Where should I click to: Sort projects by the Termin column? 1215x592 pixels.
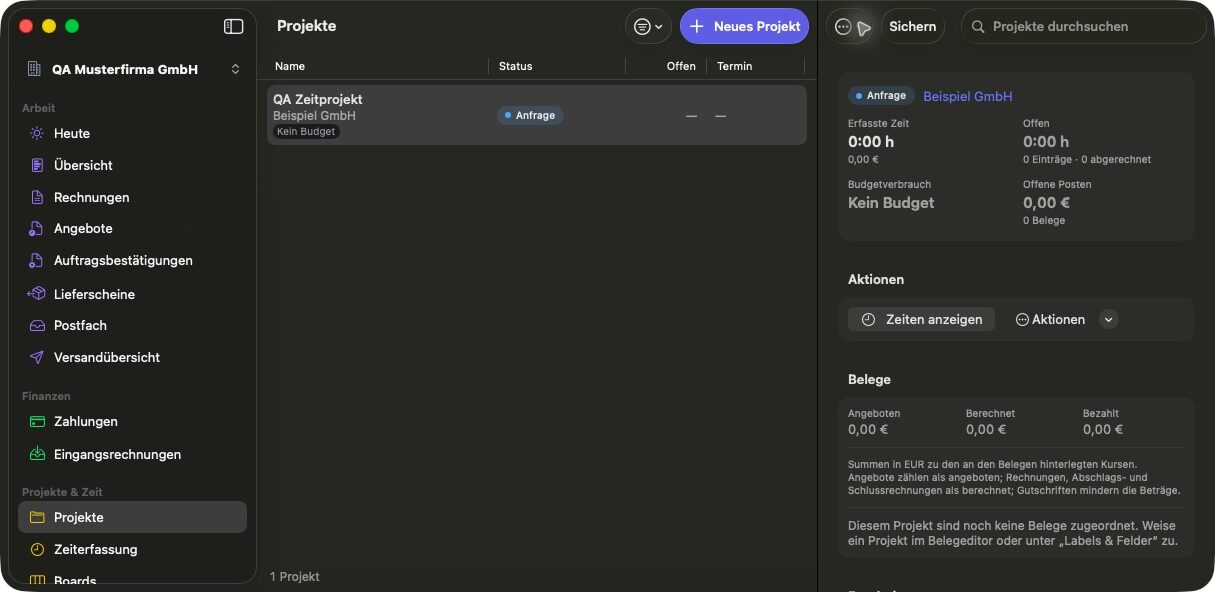734,66
